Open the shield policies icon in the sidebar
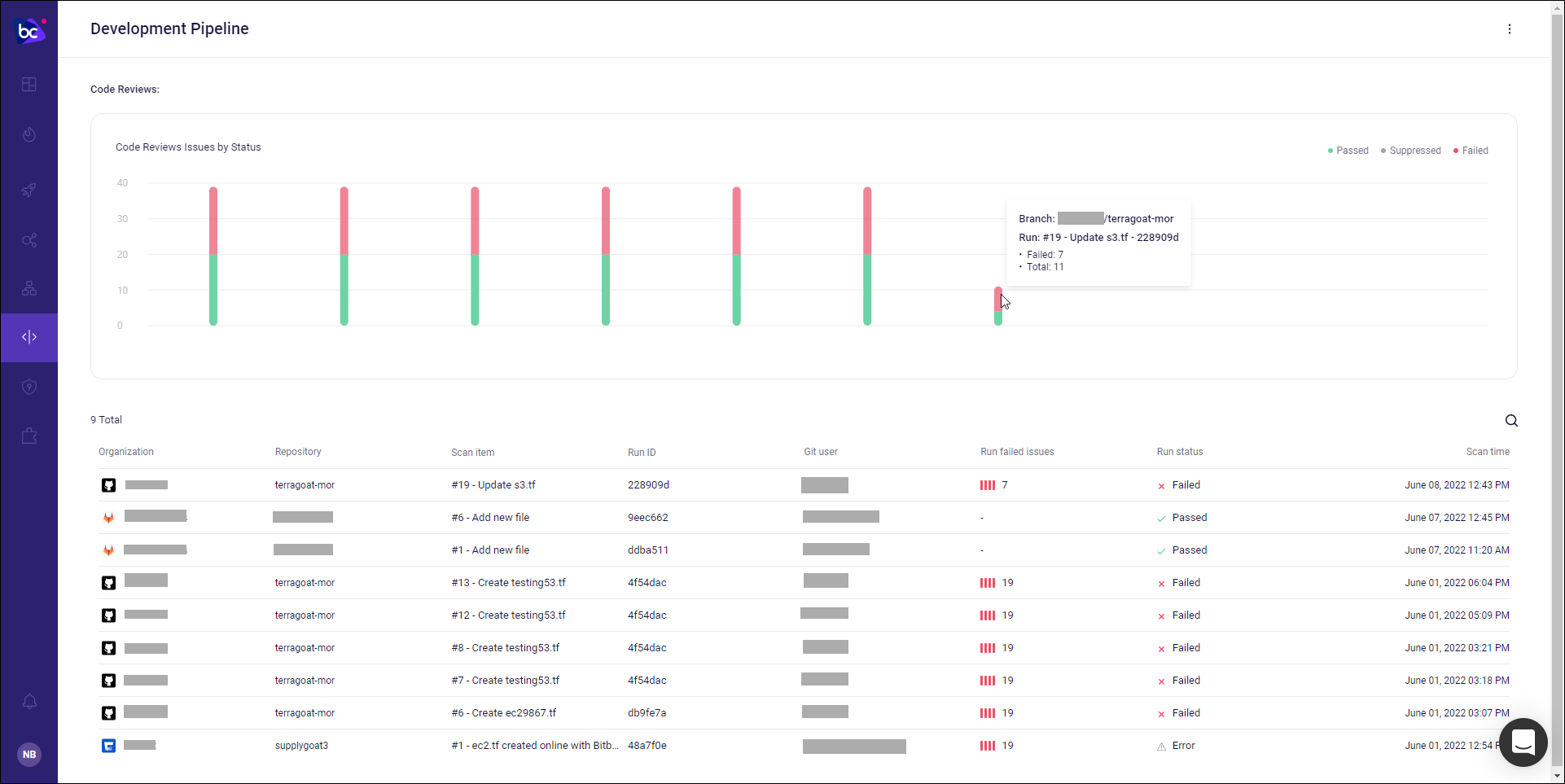The height and width of the screenshot is (784, 1565). point(29,387)
